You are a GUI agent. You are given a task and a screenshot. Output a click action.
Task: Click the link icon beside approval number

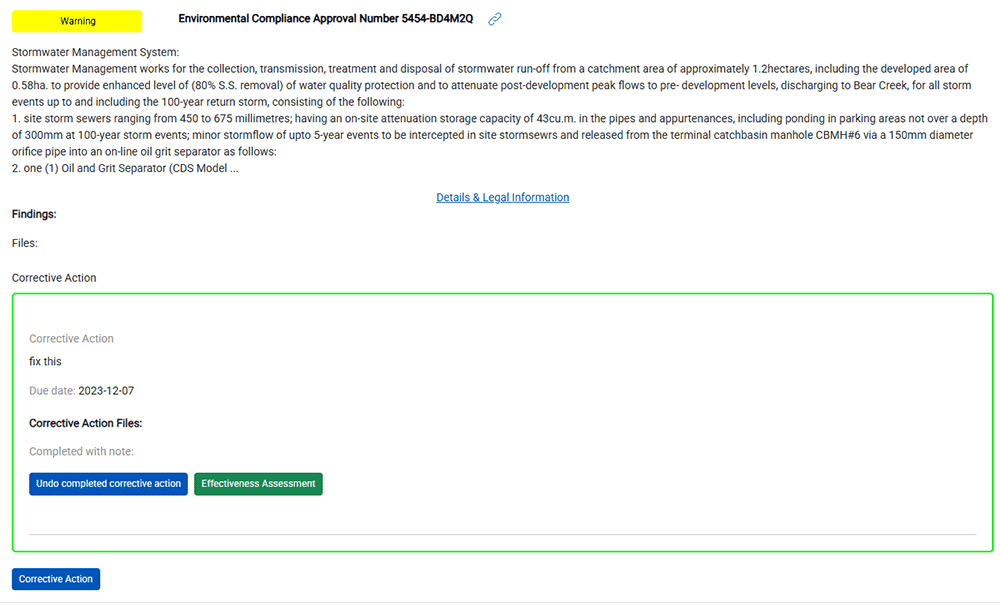pyautogui.click(x=494, y=19)
